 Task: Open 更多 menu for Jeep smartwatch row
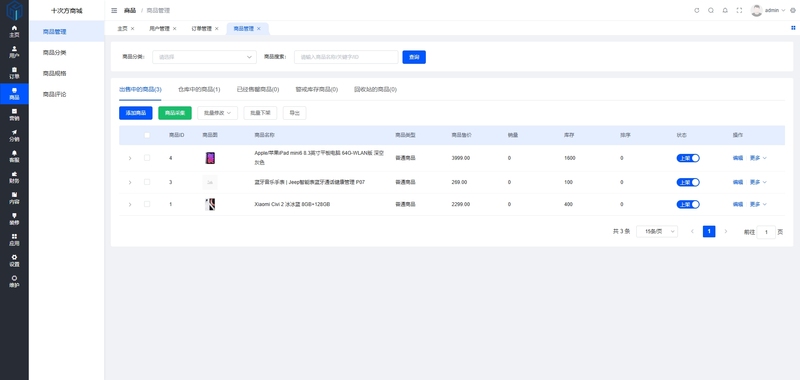pos(758,182)
